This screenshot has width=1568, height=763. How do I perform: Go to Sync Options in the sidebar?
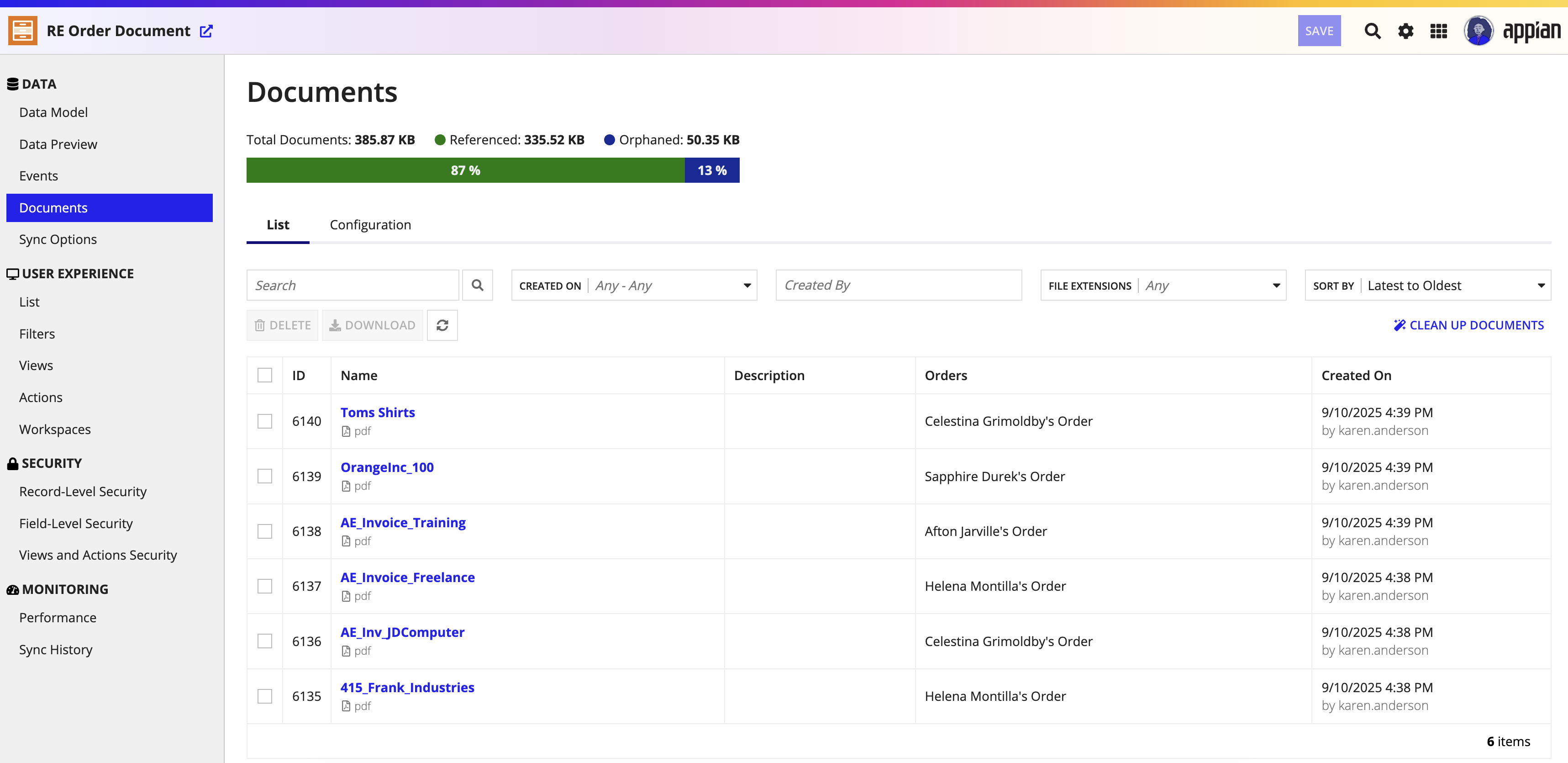[x=58, y=239]
